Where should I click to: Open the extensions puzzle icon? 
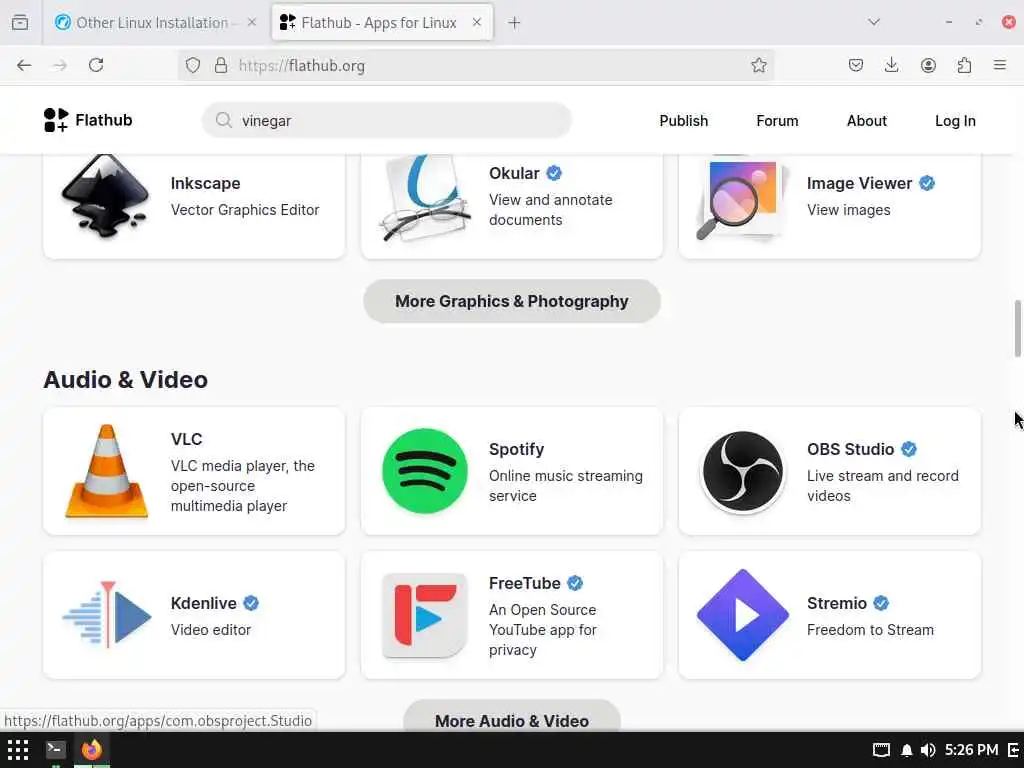tap(964, 65)
